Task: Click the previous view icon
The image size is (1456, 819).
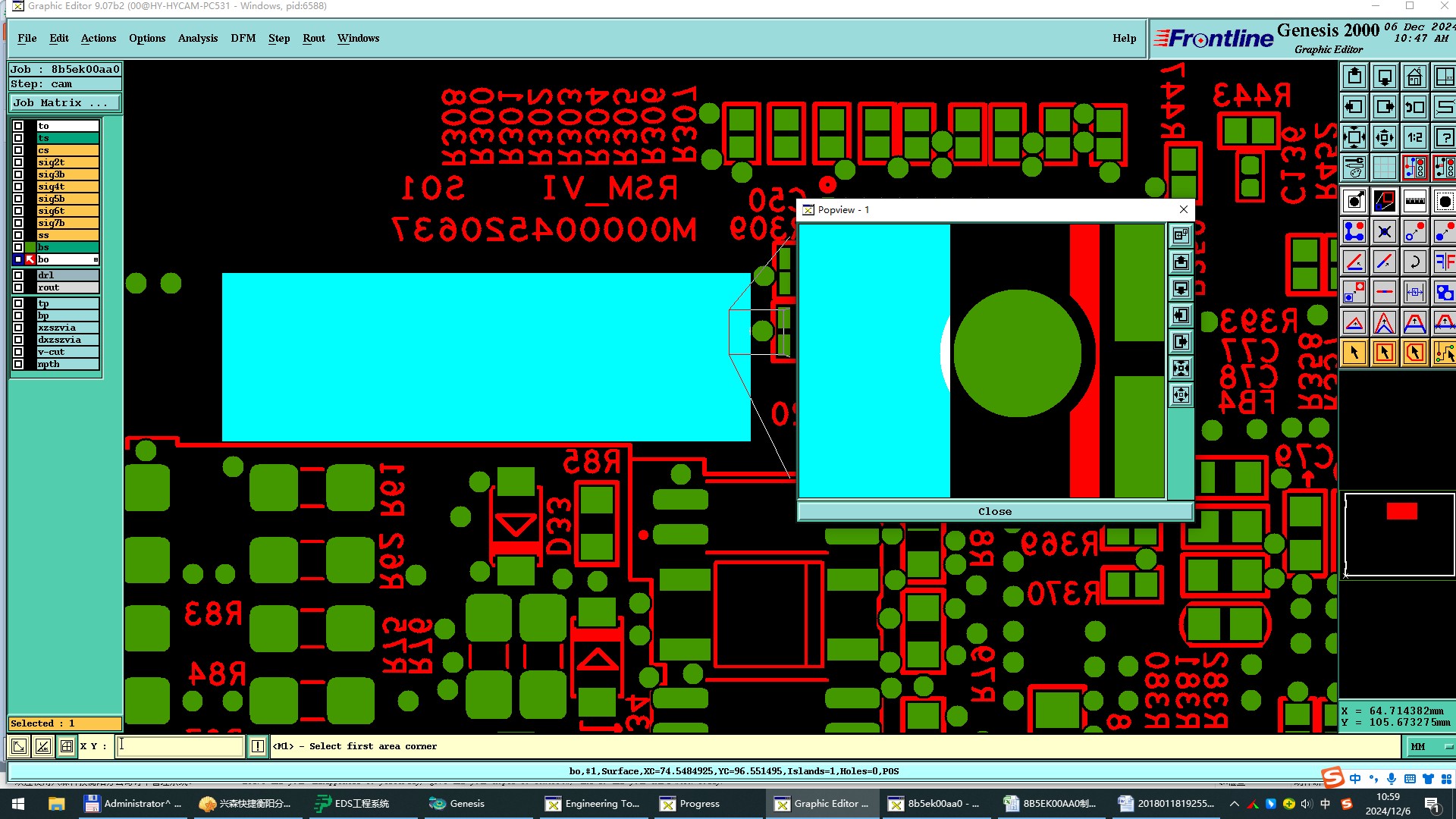Action: point(1415,107)
